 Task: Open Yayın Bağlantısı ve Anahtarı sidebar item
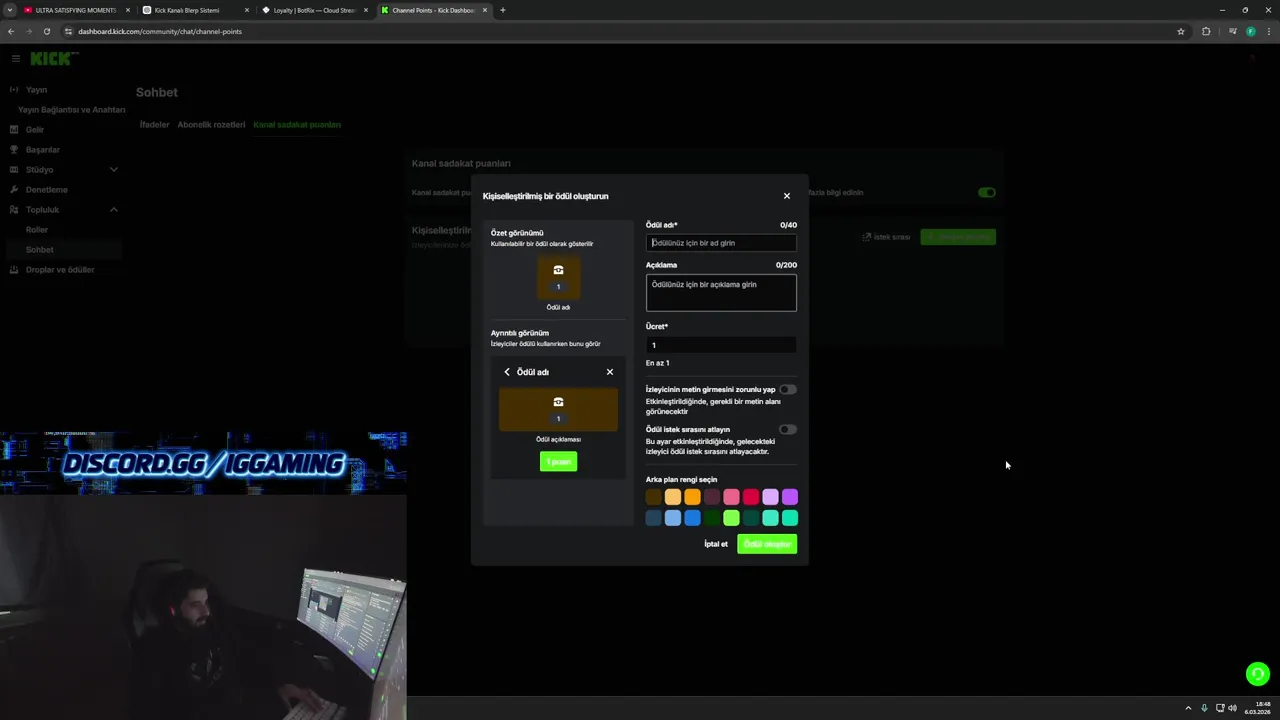pos(71,110)
